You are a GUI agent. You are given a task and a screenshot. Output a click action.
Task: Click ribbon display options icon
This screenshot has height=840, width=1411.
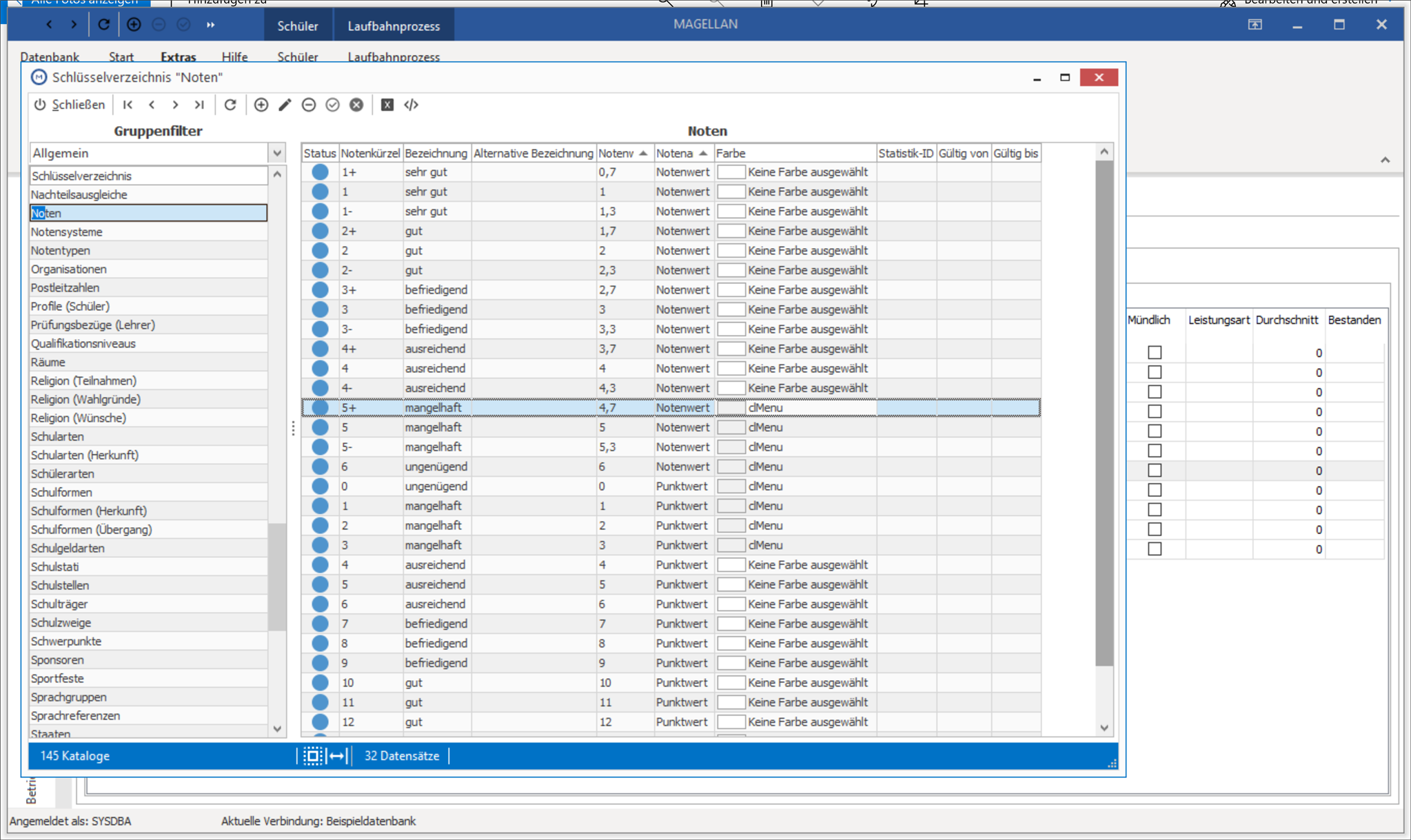tap(1255, 25)
